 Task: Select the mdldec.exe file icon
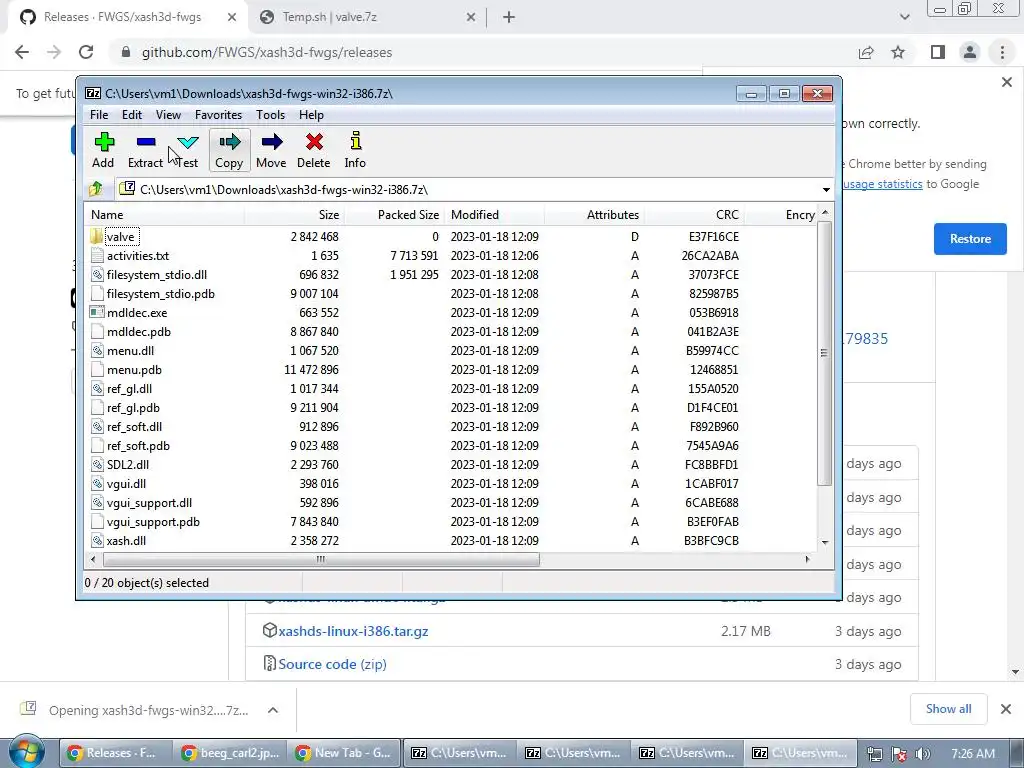click(97, 312)
